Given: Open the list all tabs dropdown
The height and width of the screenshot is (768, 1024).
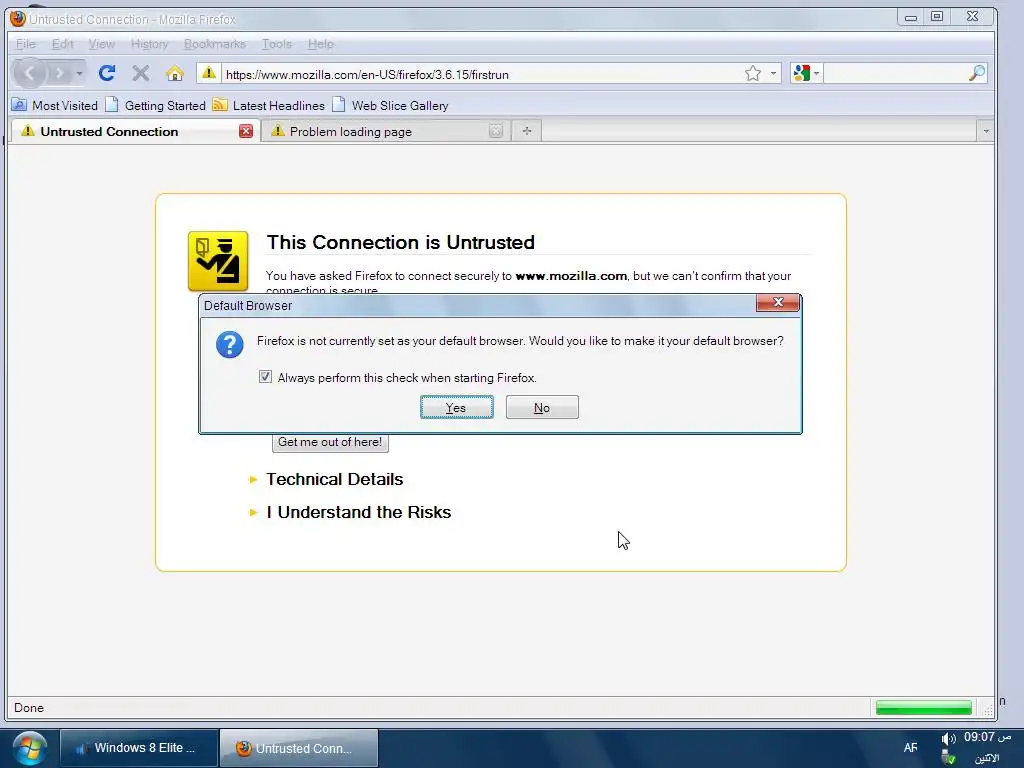Looking at the screenshot, I should pyautogui.click(x=985, y=131).
